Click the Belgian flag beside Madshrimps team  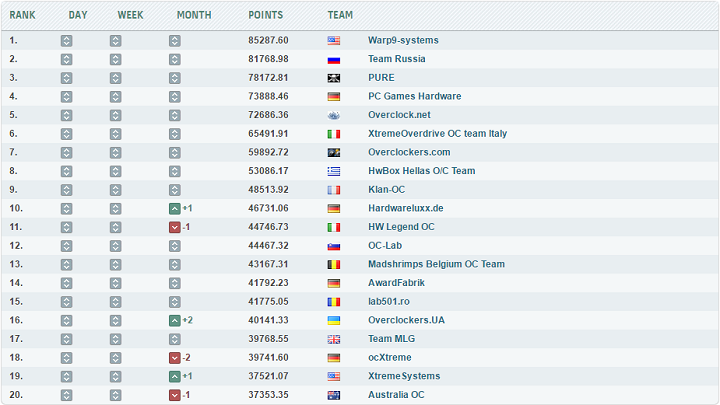click(x=333, y=264)
